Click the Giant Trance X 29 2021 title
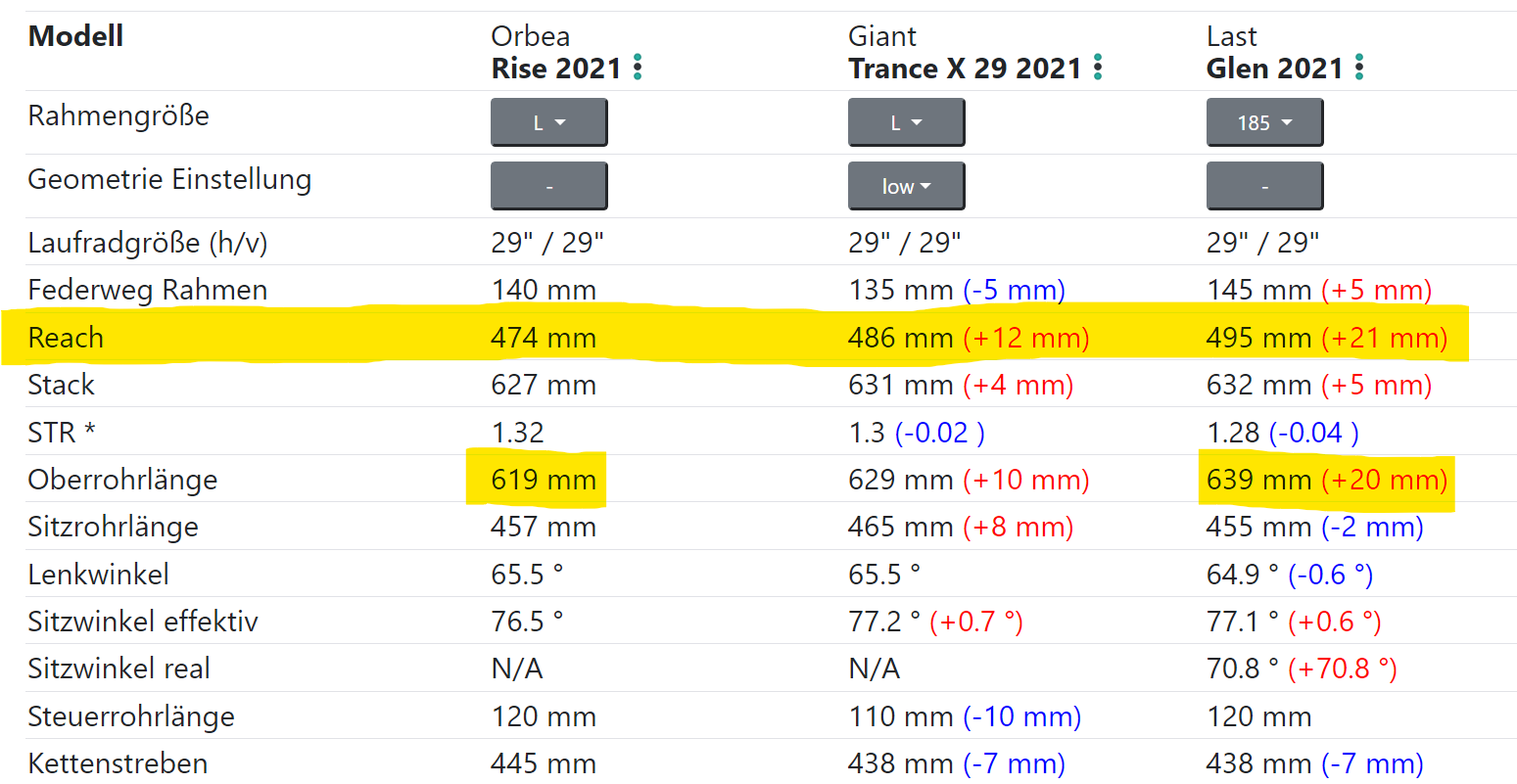Viewport: 1517px width, 784px height. [x=965, y=69]
